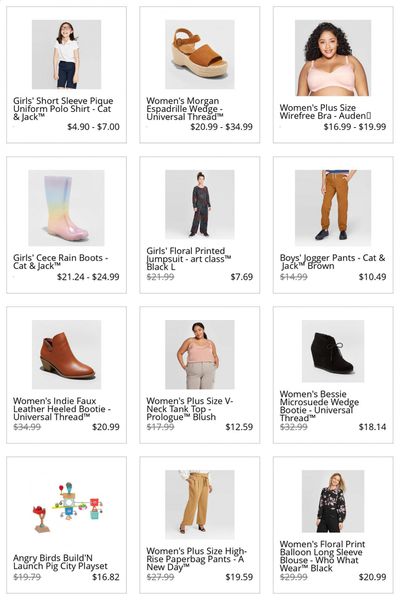This screenshot has width=400, height=600.
Task: Open the rainbow Cece Rain Boots picture
Action: 66,208
